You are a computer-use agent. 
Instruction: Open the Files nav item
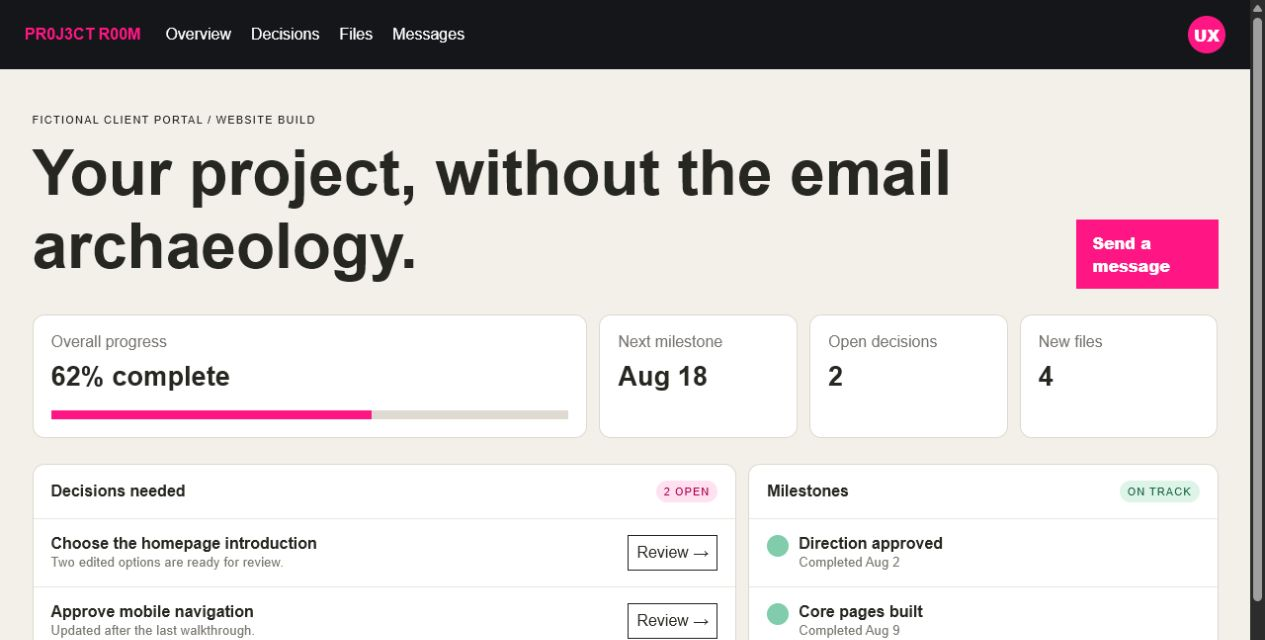click(x=356, y=34)
